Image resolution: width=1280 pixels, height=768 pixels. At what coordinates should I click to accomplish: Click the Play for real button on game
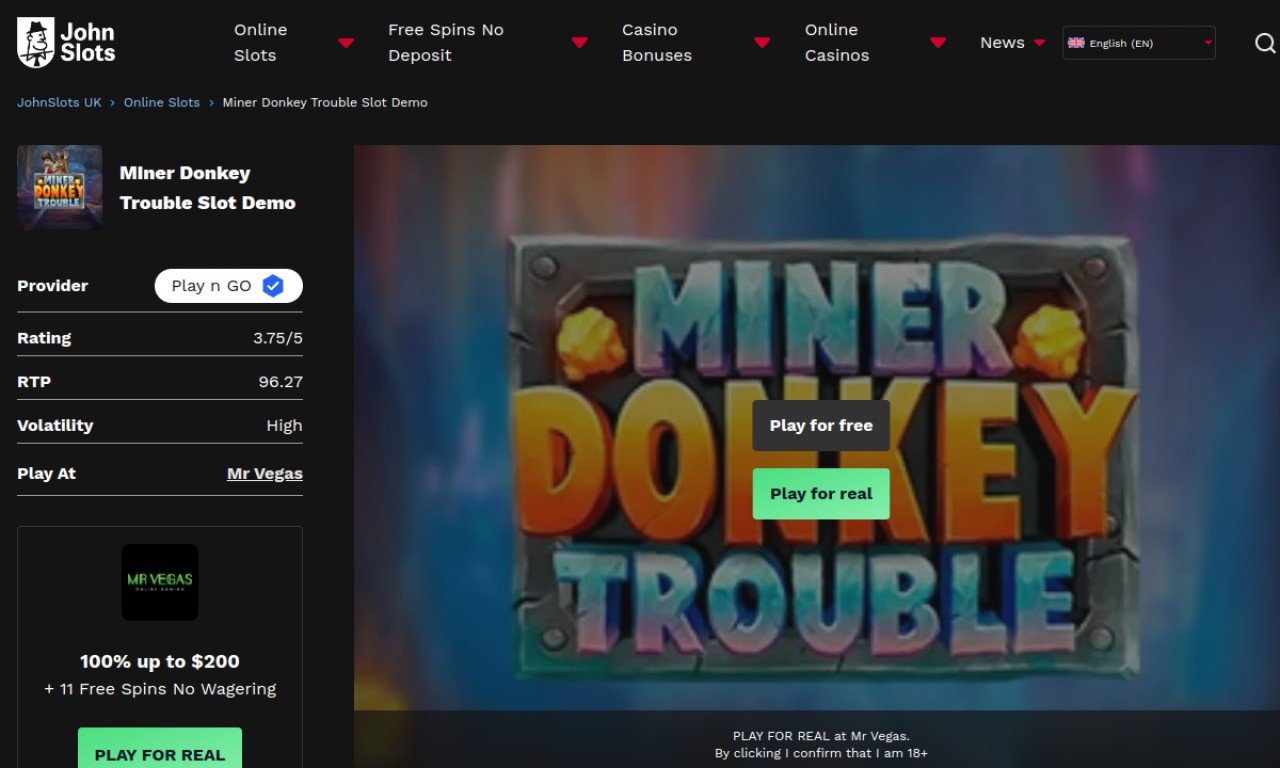pos(821,494)
